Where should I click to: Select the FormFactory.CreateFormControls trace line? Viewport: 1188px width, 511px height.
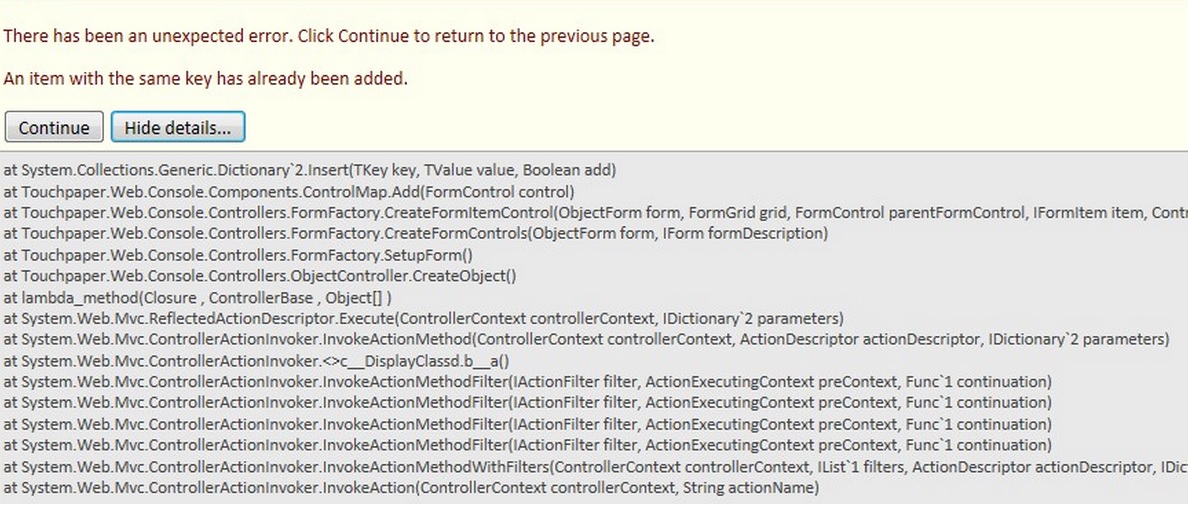(415, 233)
